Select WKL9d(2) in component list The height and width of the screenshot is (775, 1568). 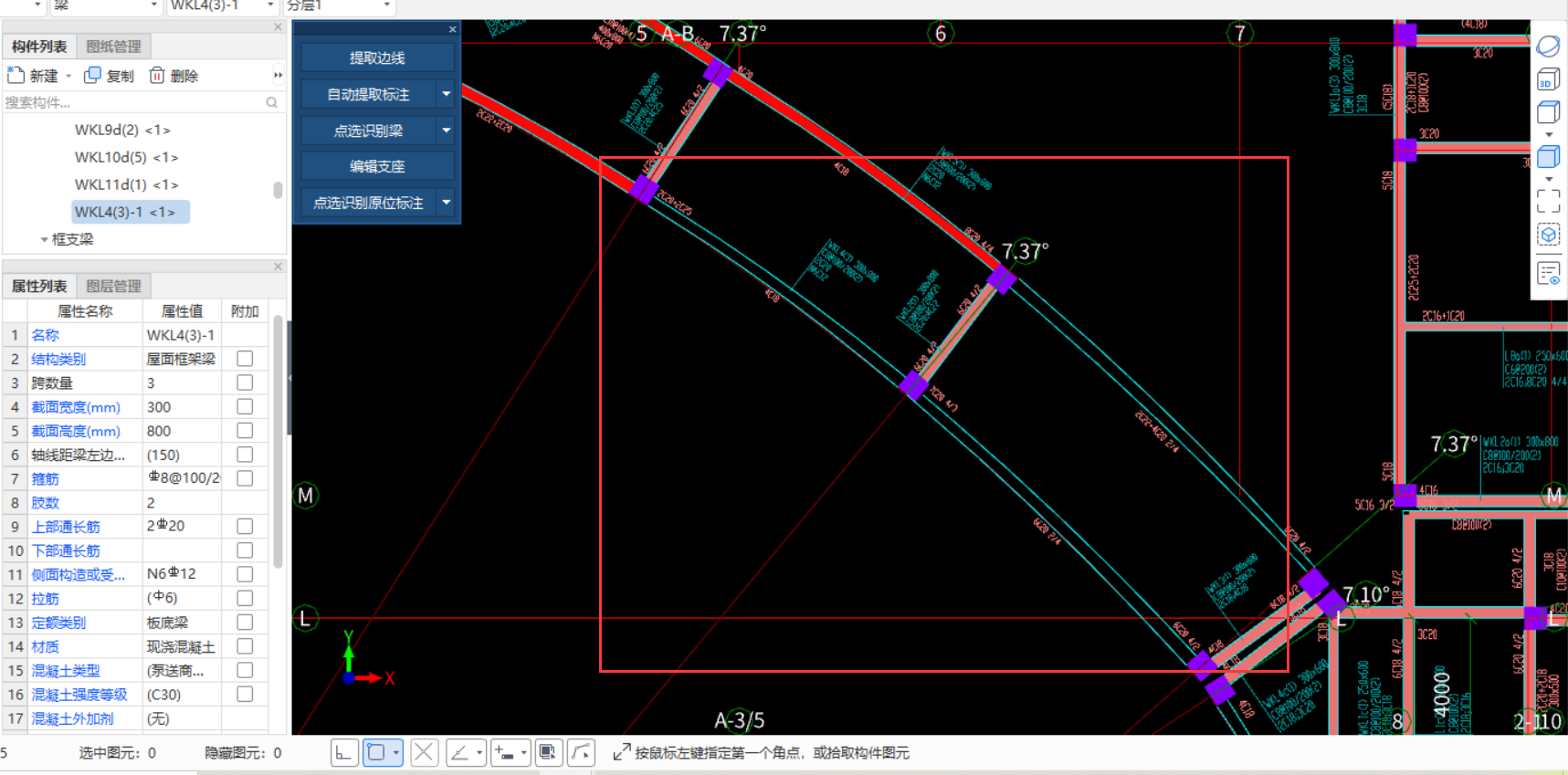[x=122, y=130]
